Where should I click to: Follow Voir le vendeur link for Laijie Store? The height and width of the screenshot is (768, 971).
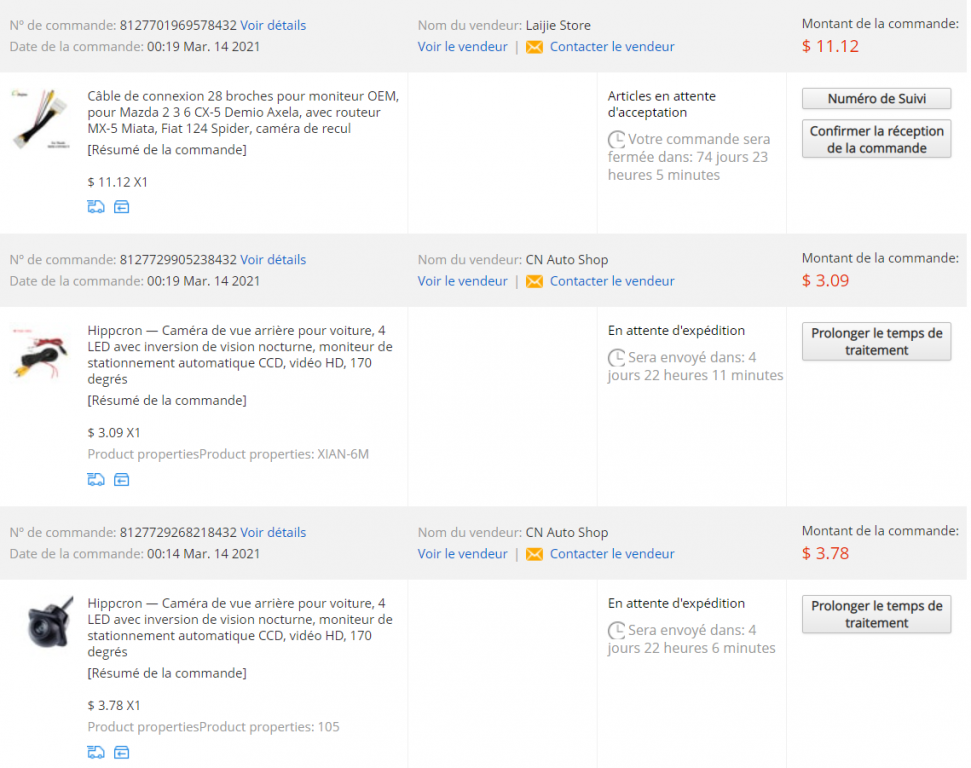pos(463,46)
